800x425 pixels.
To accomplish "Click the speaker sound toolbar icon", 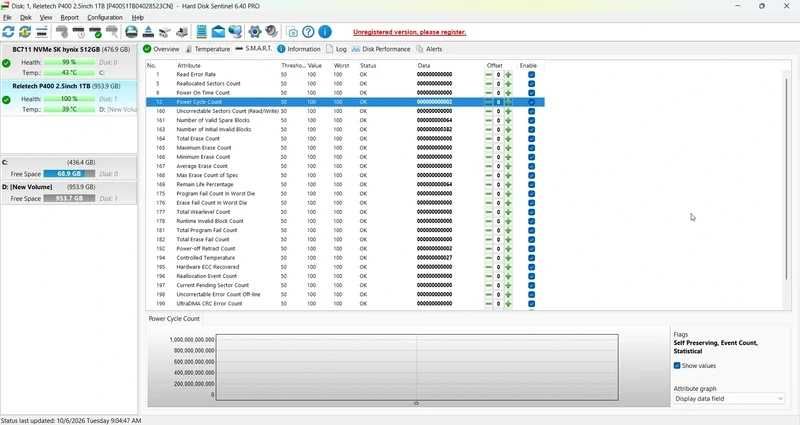I will pos(271,32).
